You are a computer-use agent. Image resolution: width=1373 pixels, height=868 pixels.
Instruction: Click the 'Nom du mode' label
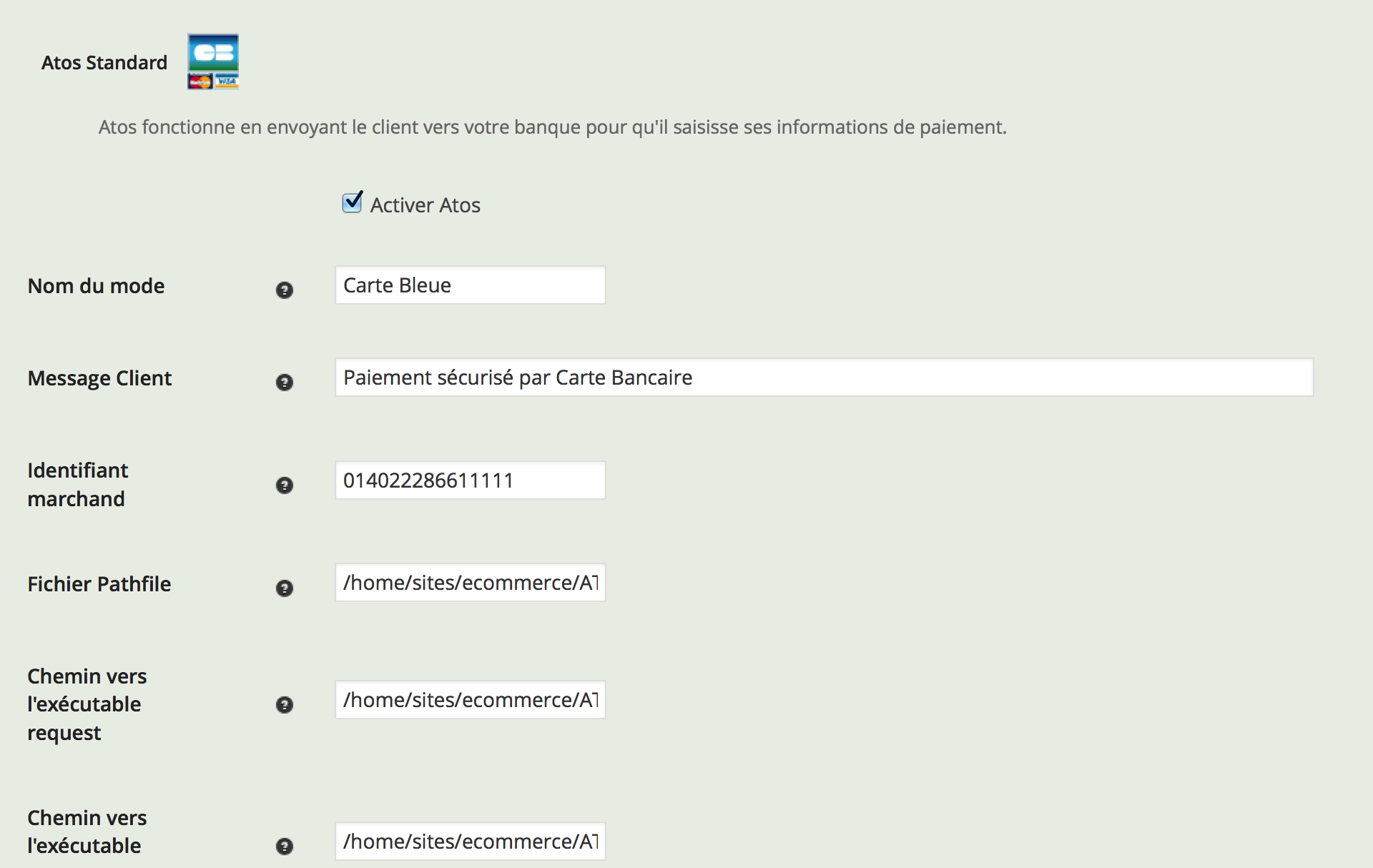click(x=96, y=286)
